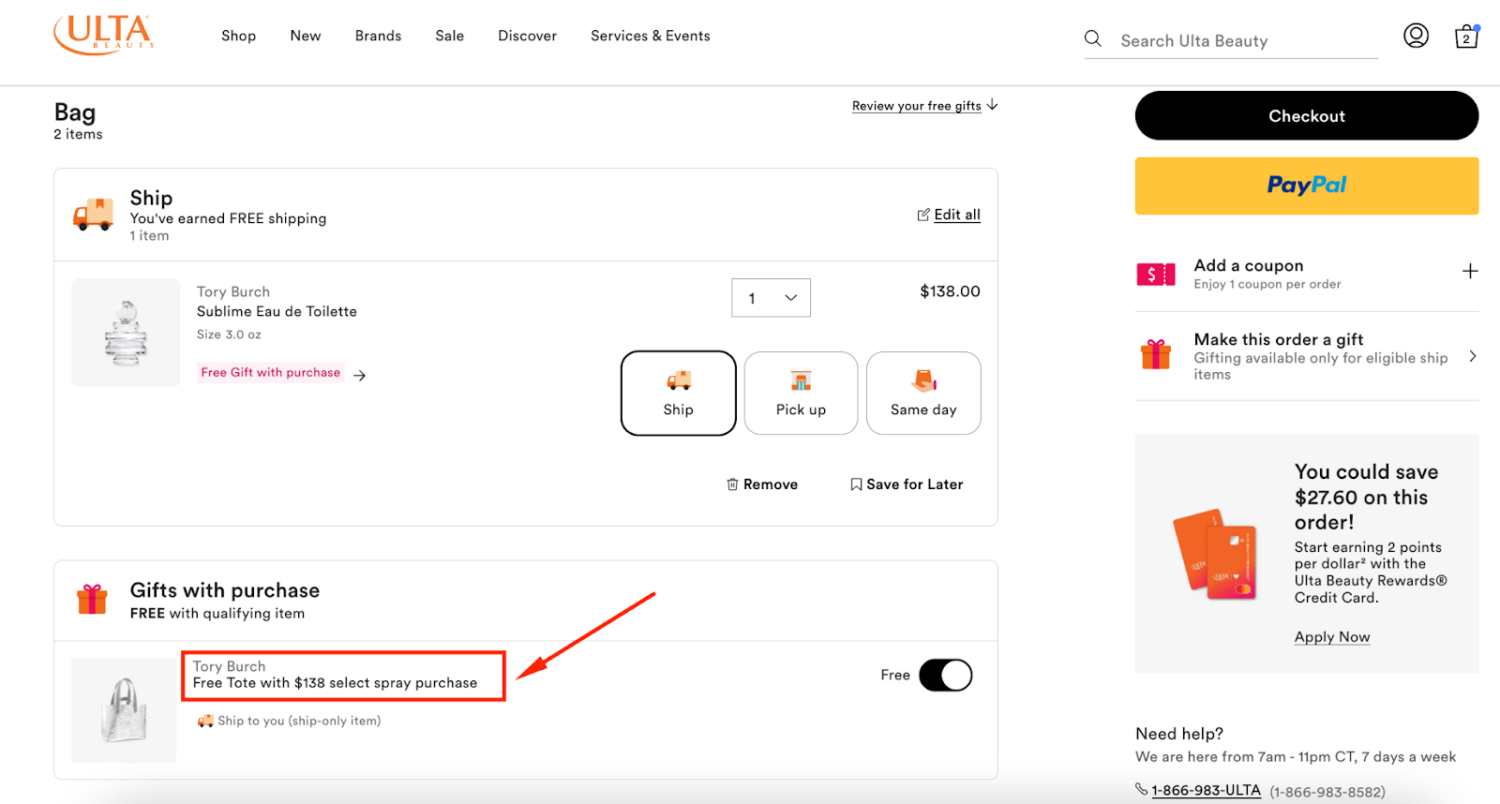Open the account profile icon
The height and width of the screenshot is (804, 1500).
pyautogui.click(x=1415, y=36)
